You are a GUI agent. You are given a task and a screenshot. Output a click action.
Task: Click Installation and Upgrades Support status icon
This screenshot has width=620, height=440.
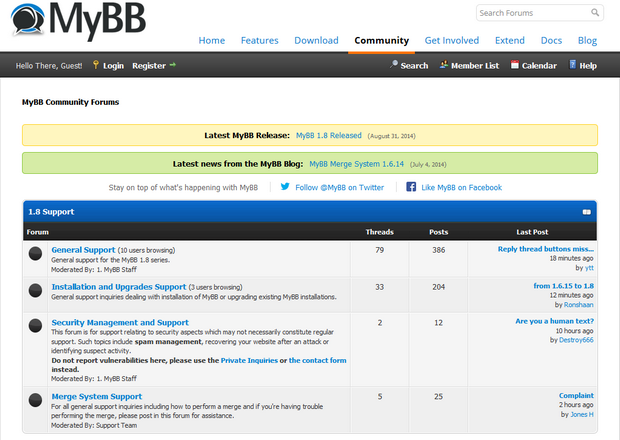(x=35, y=290)
